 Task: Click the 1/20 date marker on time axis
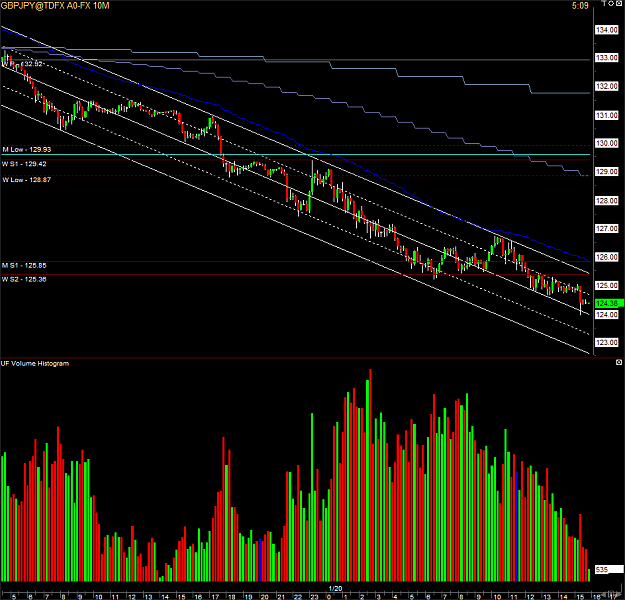(335, 589)
